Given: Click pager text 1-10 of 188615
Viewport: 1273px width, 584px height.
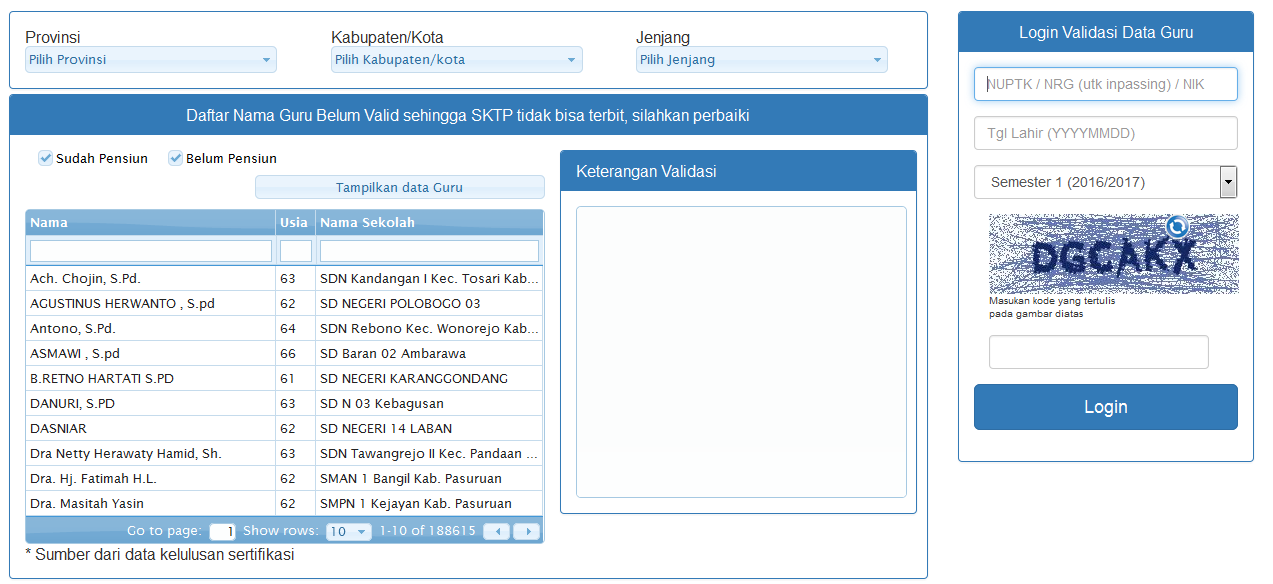Looking at the screenshot, I should coord(428,531).
